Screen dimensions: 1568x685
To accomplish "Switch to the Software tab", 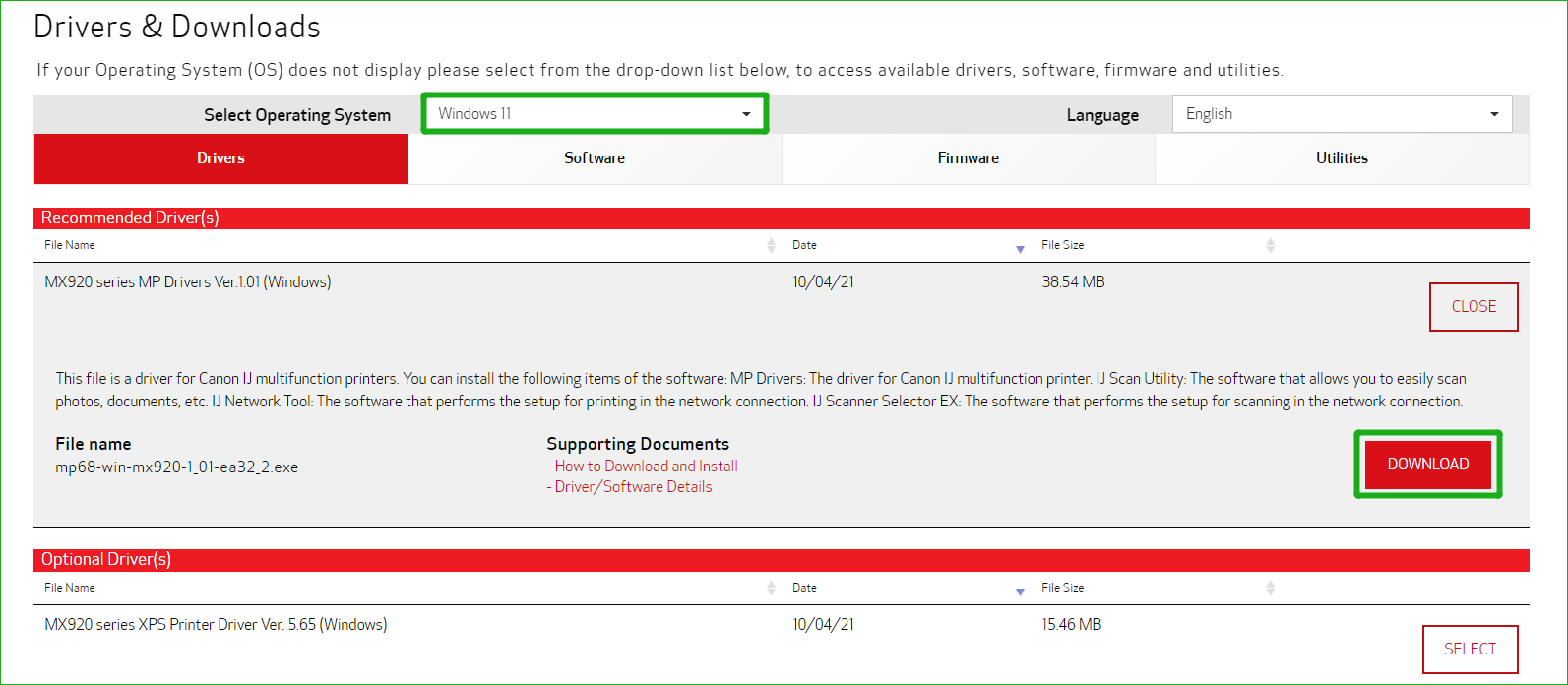I will tap(595, 158).
